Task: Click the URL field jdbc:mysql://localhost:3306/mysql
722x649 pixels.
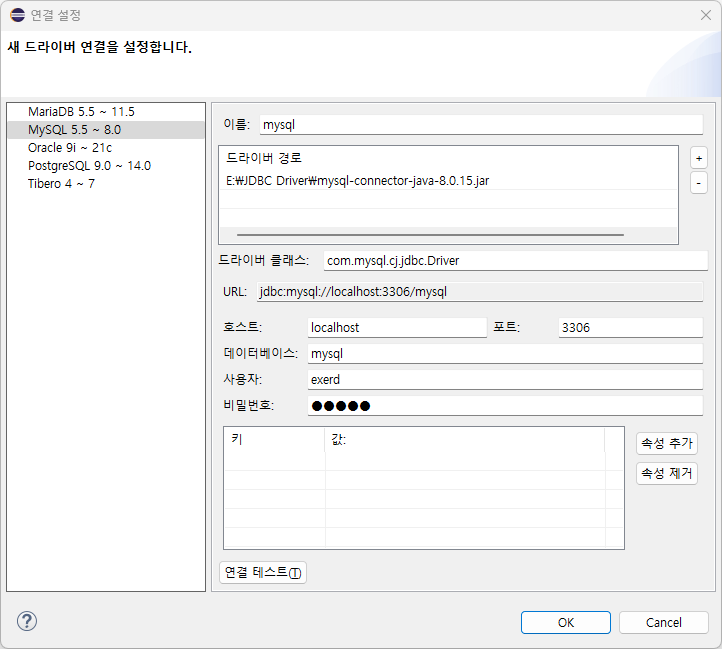Action: coord(480,292)
